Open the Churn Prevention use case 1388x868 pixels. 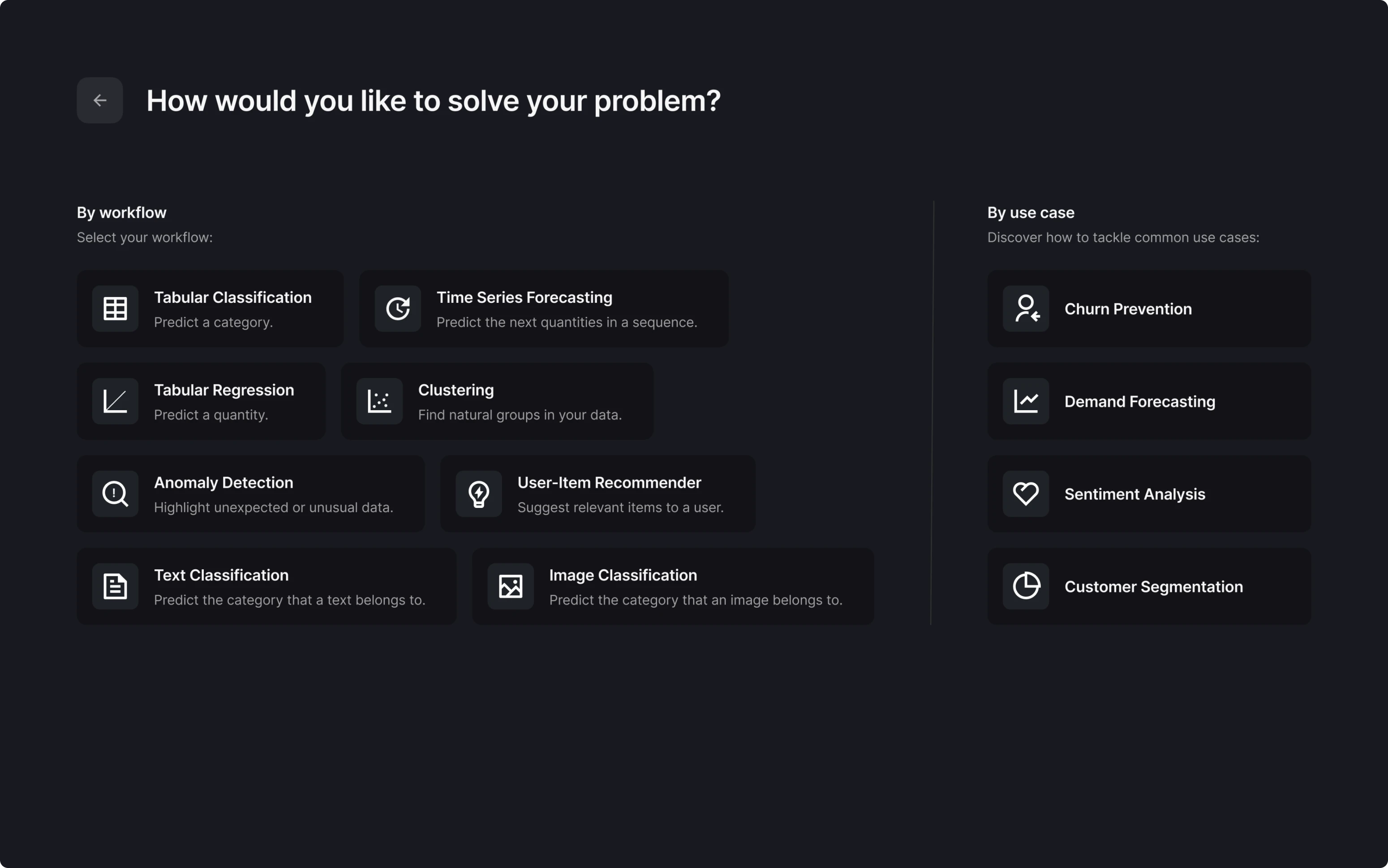tap(1149, 308)
